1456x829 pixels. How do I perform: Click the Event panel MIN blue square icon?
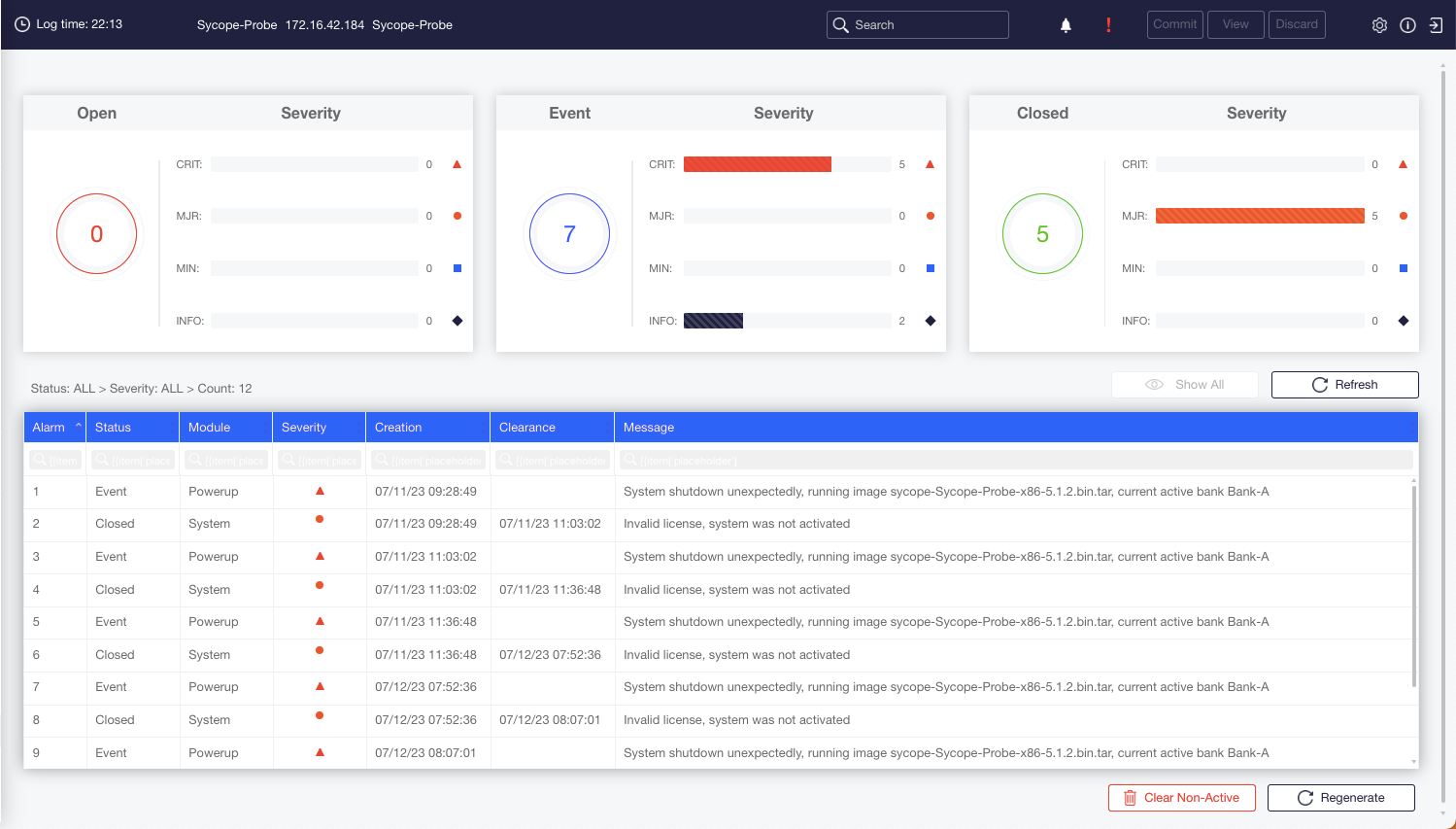coord(930,268)
